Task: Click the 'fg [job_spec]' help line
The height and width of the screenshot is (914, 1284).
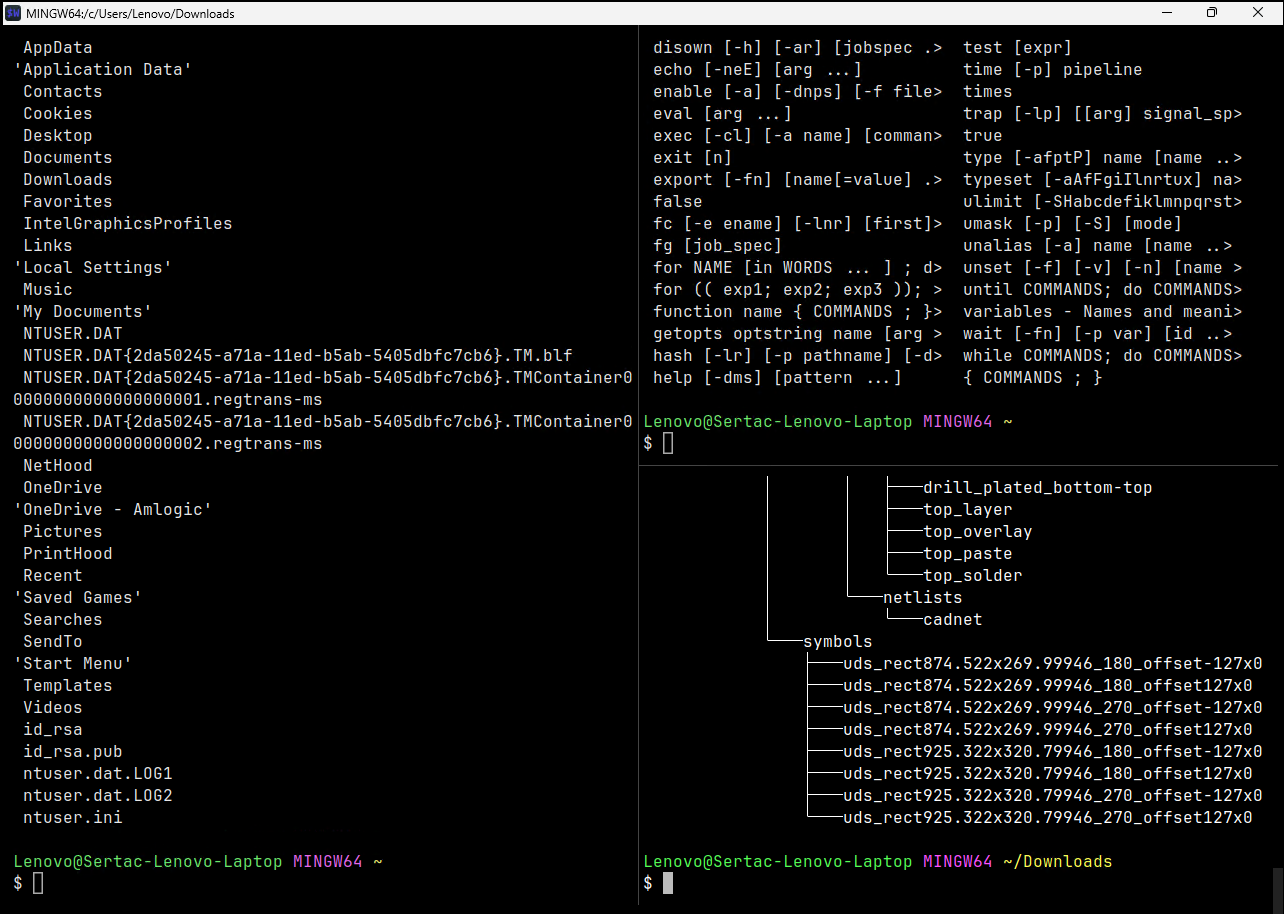Action: coord(718,246)
